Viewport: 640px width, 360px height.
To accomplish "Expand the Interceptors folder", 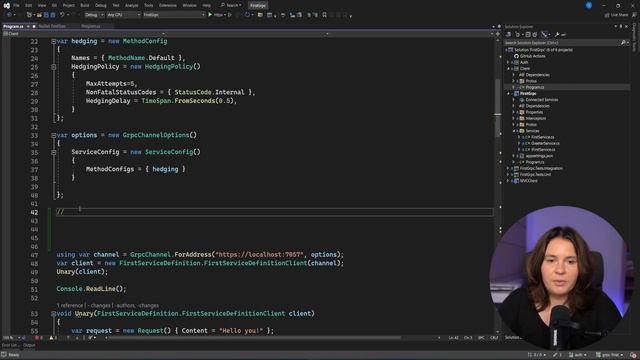I will pos(514,118).
